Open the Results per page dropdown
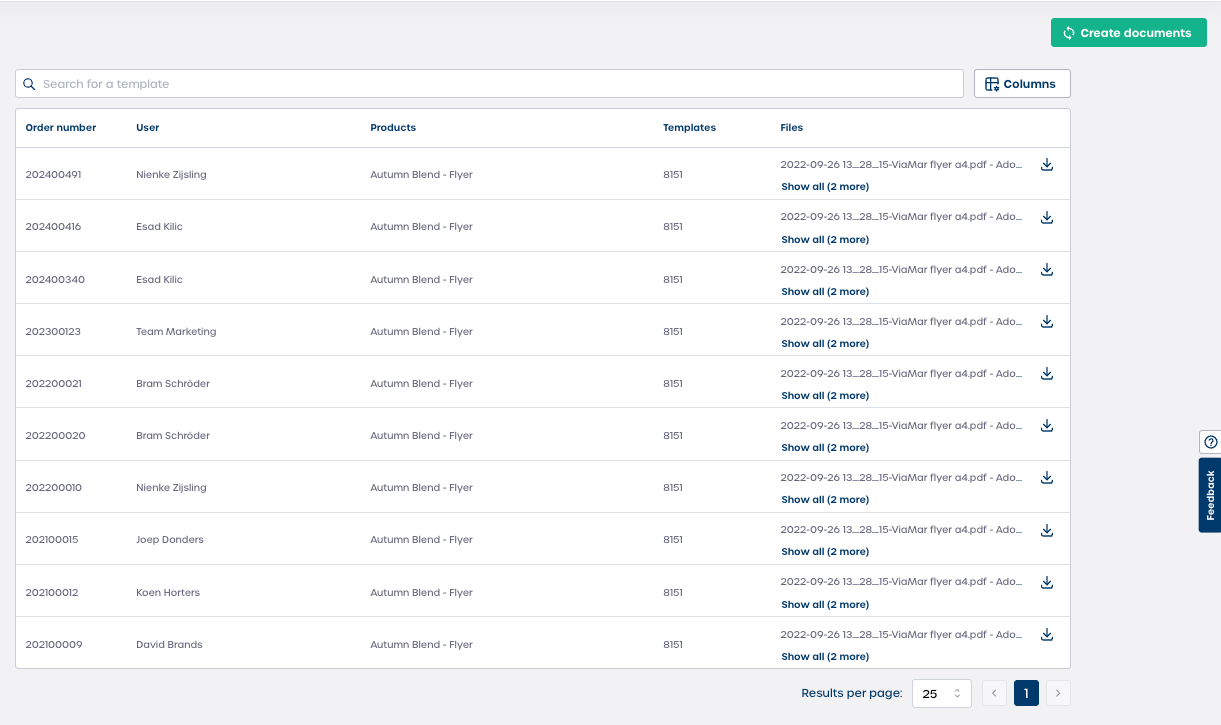The height and width of the screenshot is (725, 1221). pyautogui.click(x=941, y=693)
